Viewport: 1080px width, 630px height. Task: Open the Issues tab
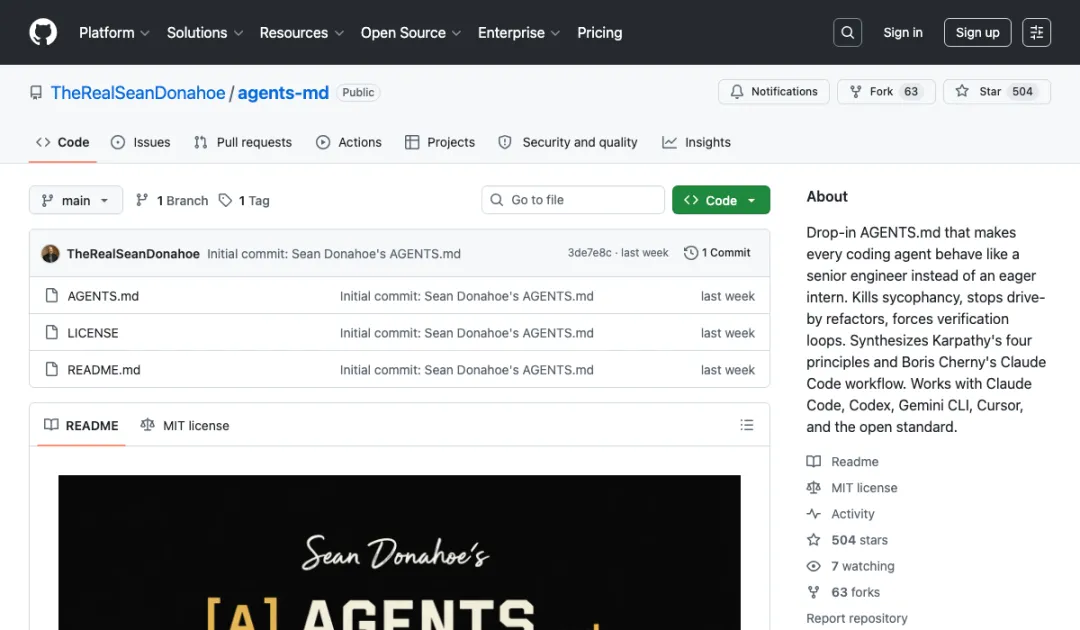[141, 142]
